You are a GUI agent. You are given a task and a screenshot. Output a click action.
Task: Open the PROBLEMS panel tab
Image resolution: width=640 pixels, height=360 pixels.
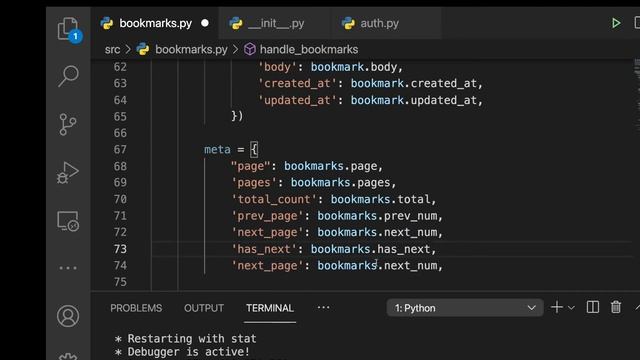coord(136,308)
